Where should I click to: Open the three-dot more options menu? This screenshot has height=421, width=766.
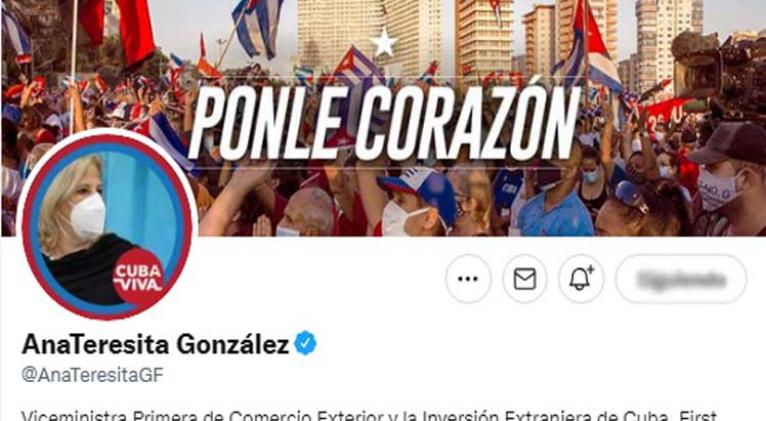[468, 279]
